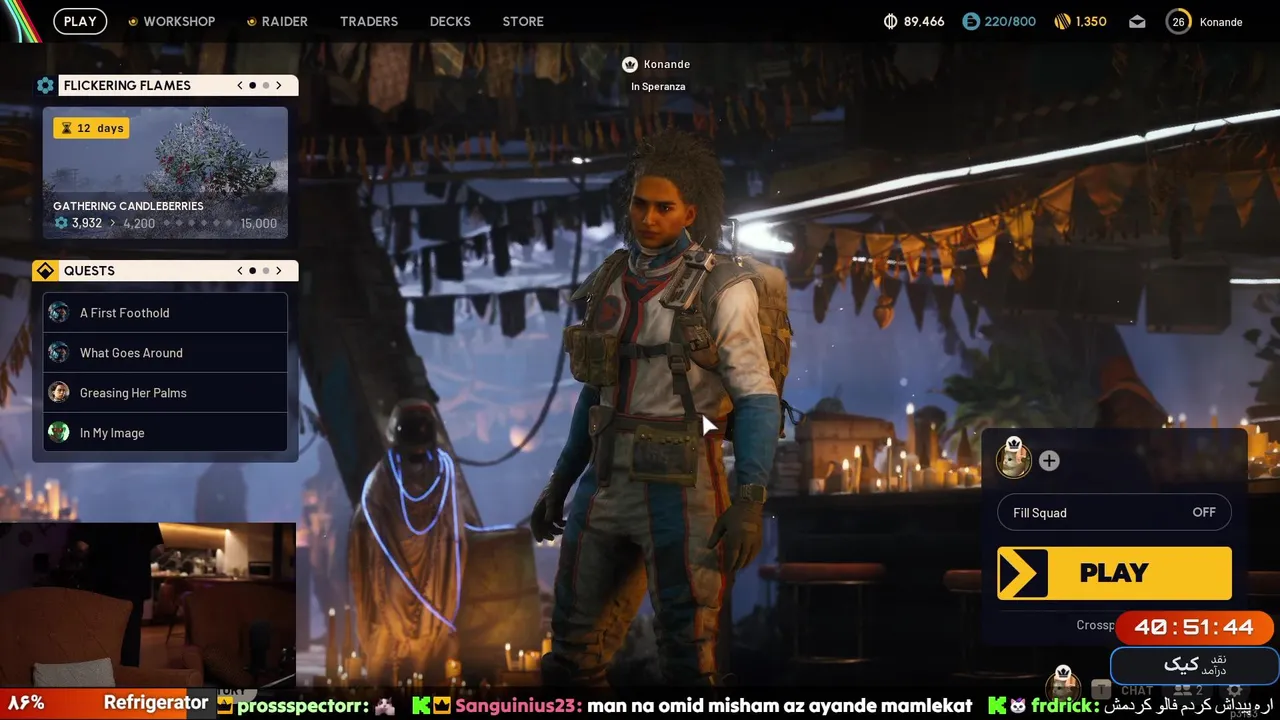Image resolution: width=1280 pixels, height=720 pixels.
Task: Open the level 26 profile badge
Action: pos(1179,21)
